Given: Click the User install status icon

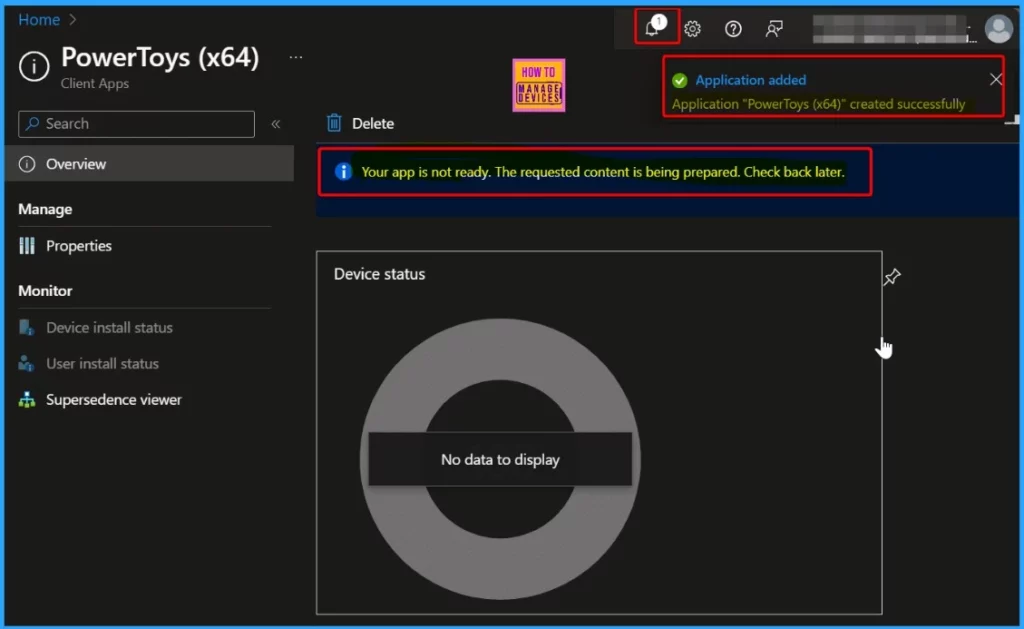Looking at the screenshot, I should [x=27, y=363].
